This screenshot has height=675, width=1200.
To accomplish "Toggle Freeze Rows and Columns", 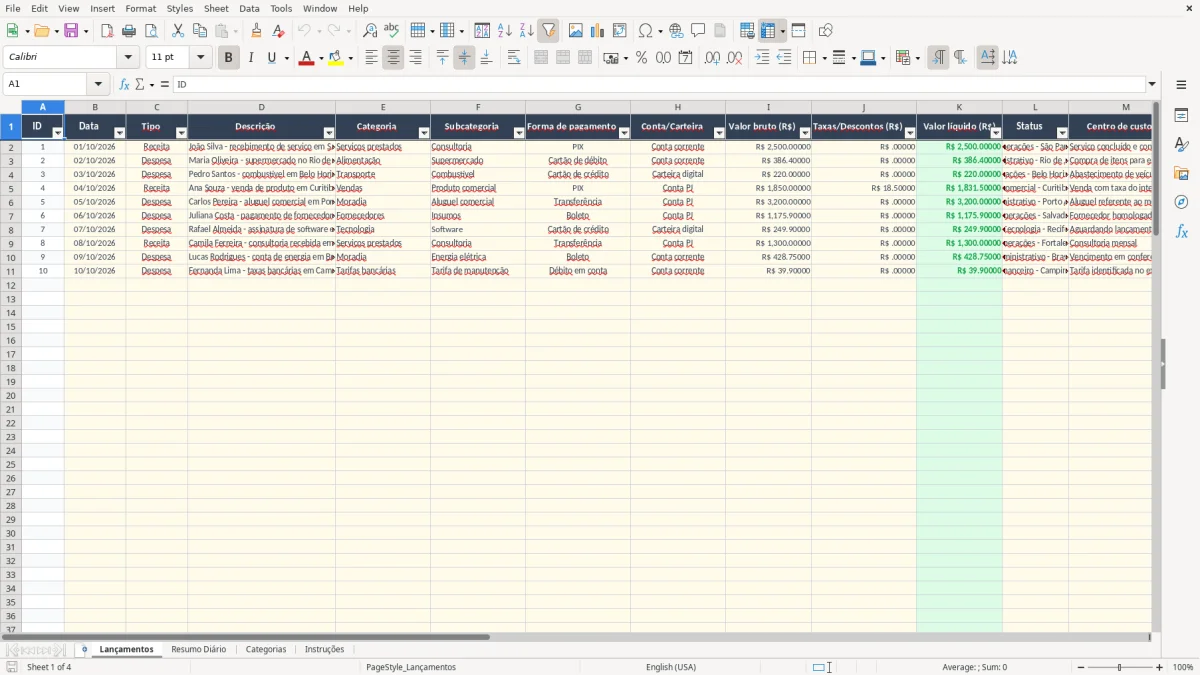I will point(768,31).
